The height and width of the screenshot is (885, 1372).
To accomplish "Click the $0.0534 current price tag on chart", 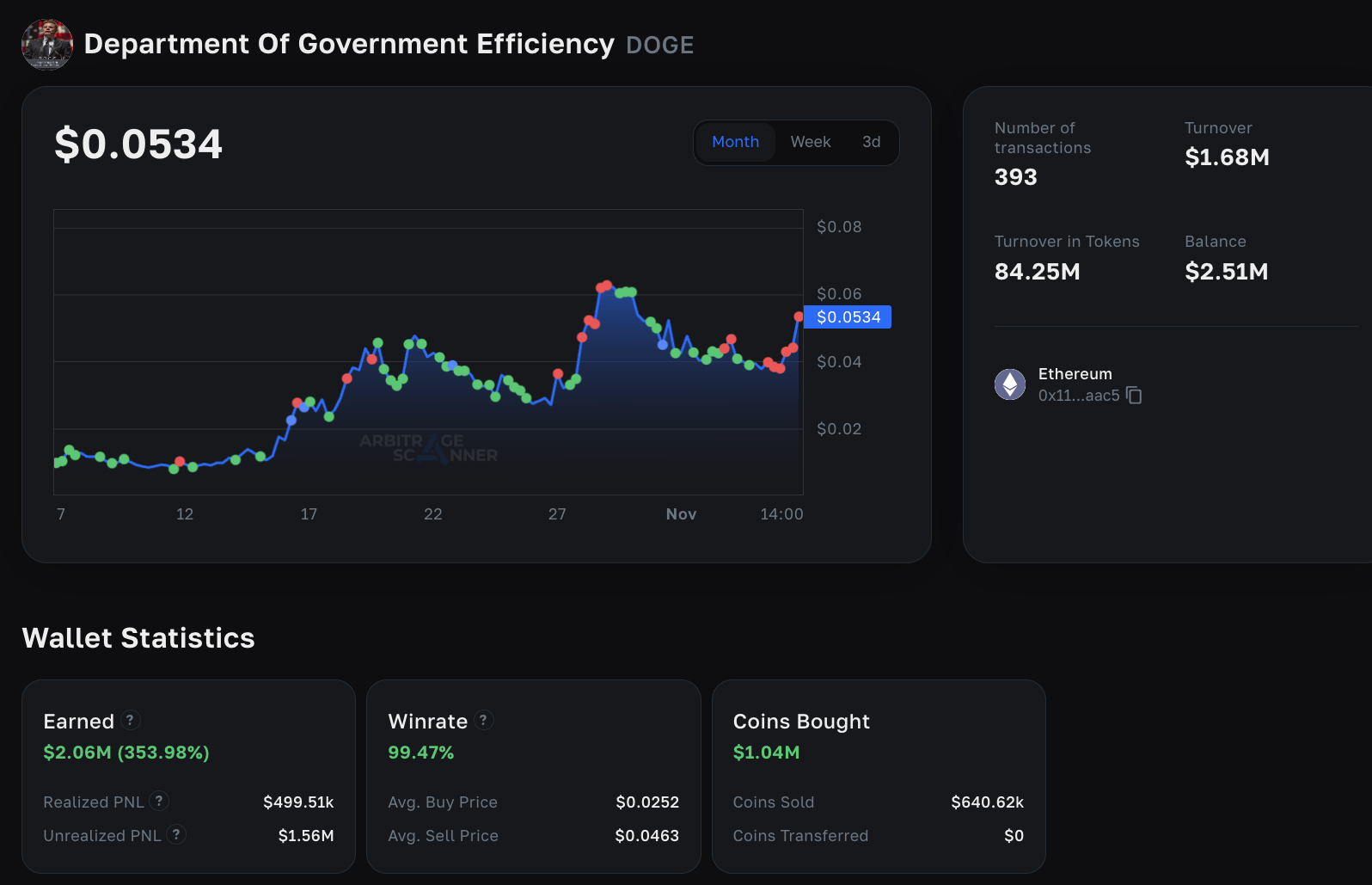I will point(848,317).
